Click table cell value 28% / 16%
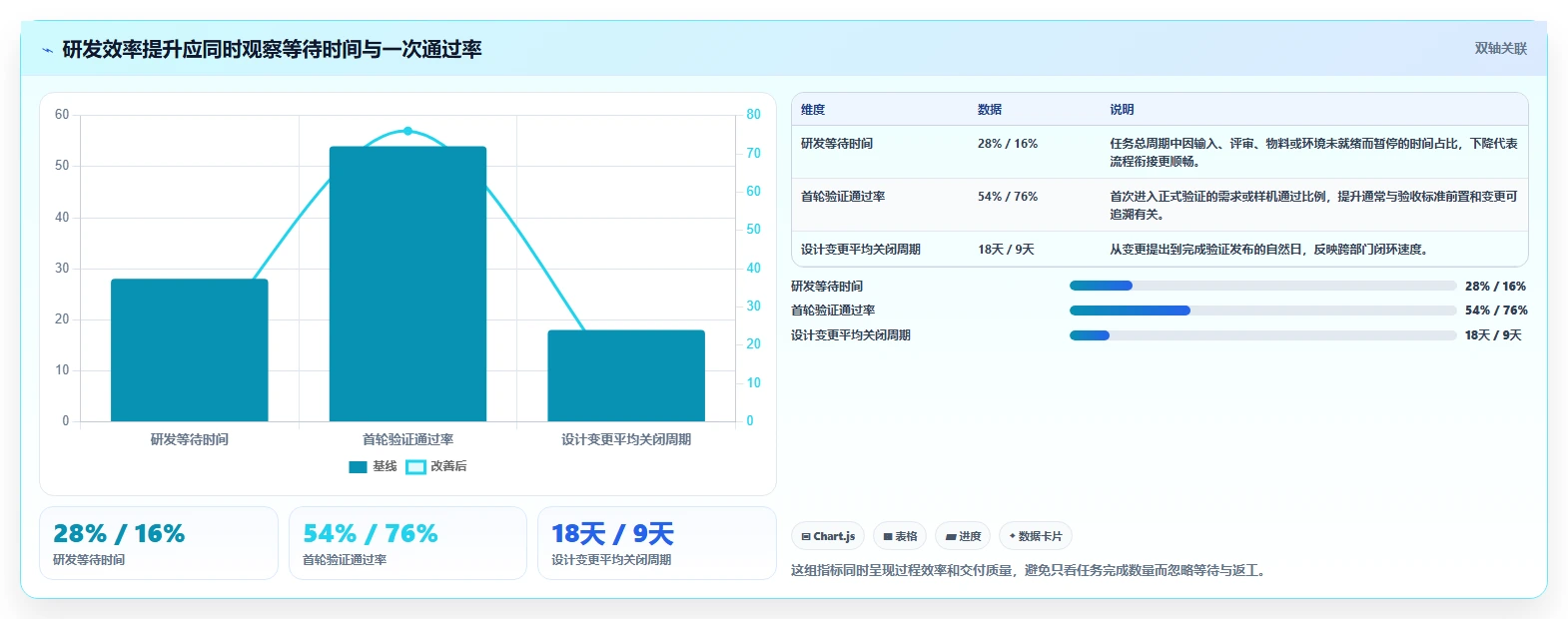The height and width of the screenshot is (619, 1568). click(1008, 144)
